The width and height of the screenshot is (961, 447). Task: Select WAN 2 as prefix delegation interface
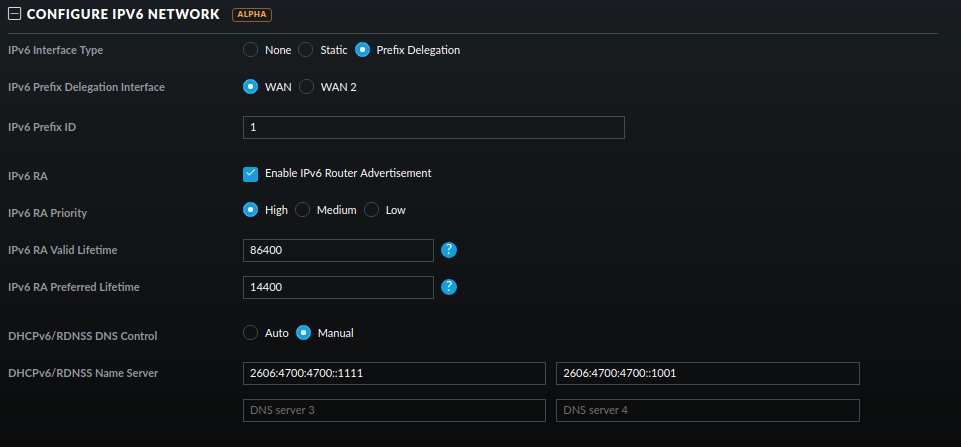307,87
